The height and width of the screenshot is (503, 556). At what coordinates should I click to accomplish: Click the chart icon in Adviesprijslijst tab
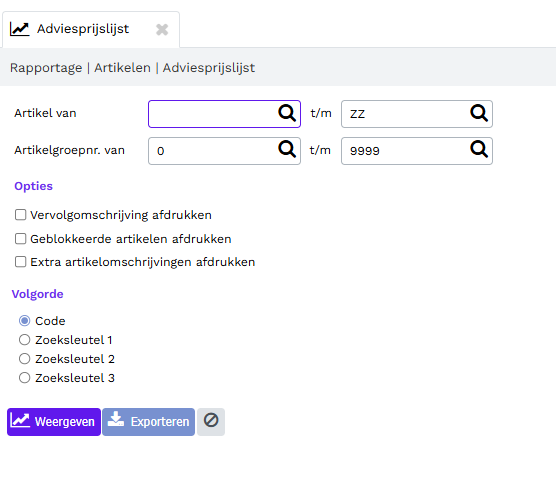20,29
